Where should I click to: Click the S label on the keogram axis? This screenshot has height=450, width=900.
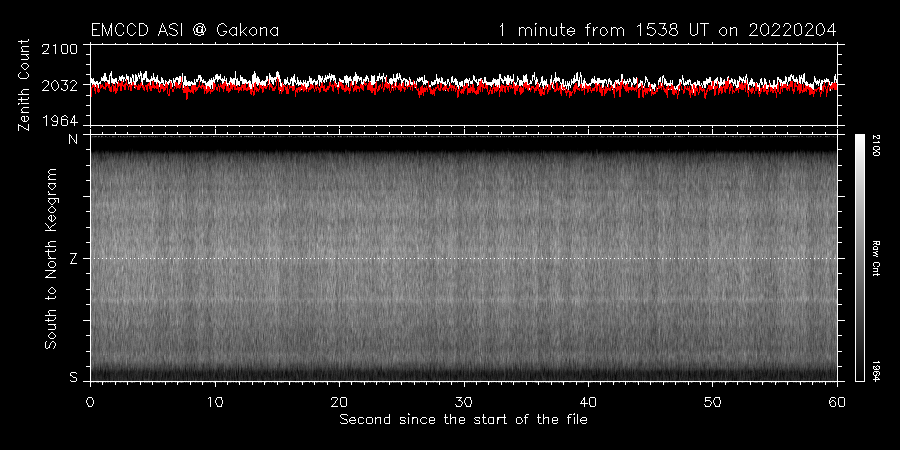(73, 378)
